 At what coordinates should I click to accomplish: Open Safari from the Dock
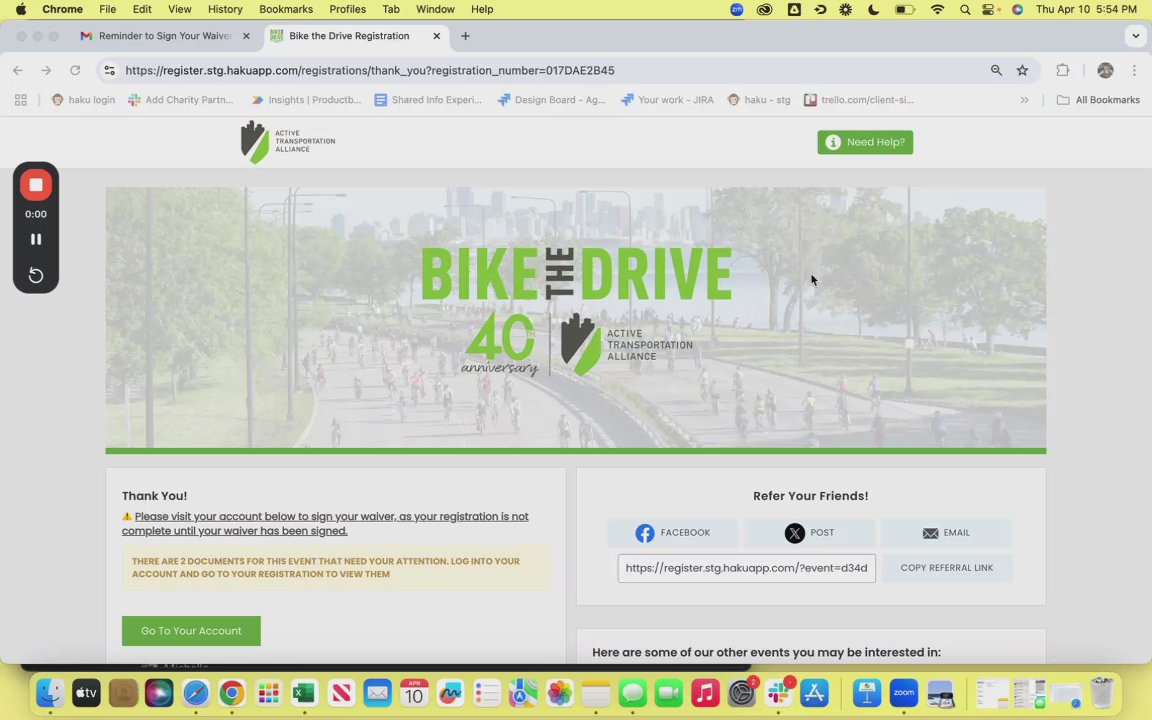click(x=195, y=693)
